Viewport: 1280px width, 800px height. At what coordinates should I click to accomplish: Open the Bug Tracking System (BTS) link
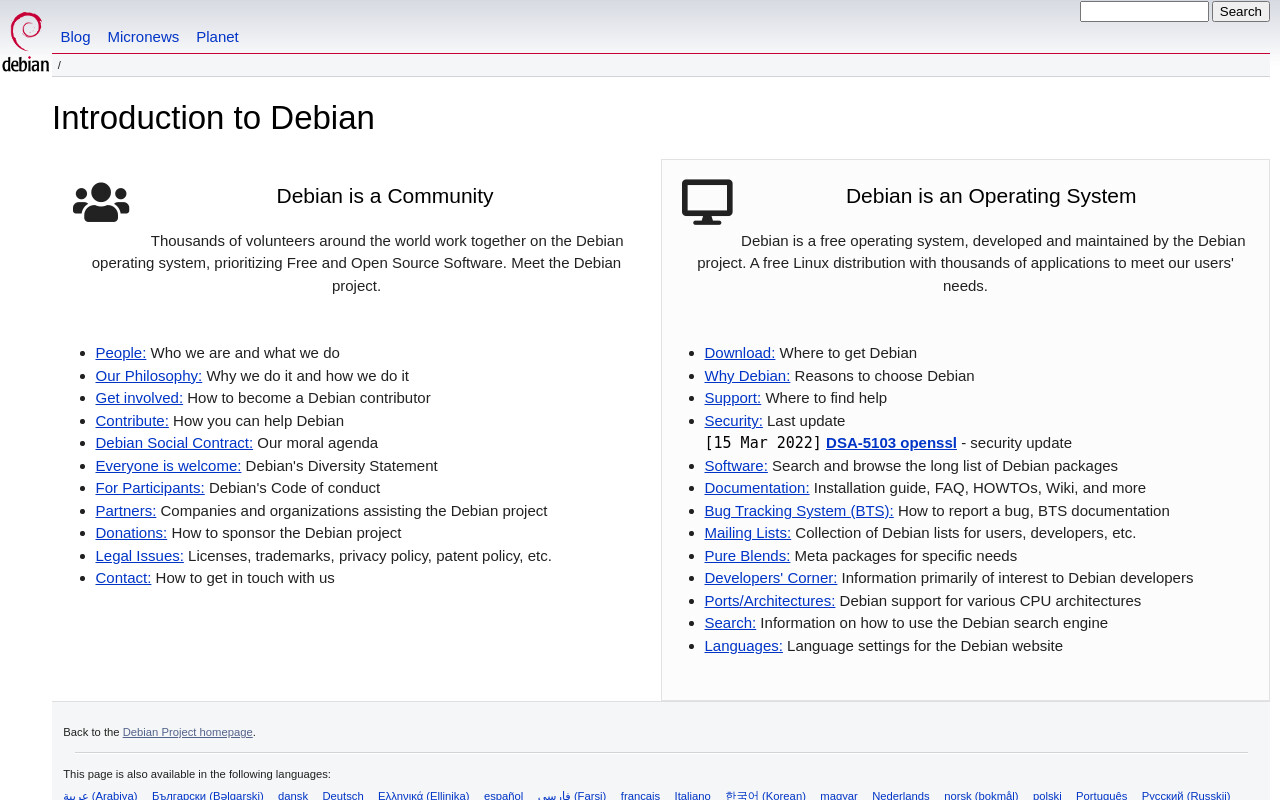tap(799, 511)
